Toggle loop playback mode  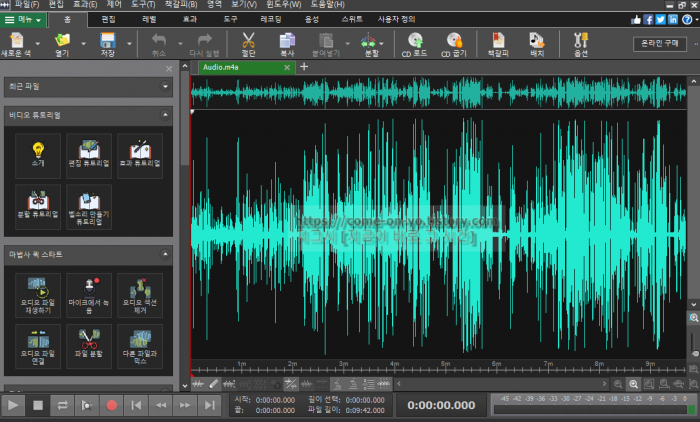62,405
